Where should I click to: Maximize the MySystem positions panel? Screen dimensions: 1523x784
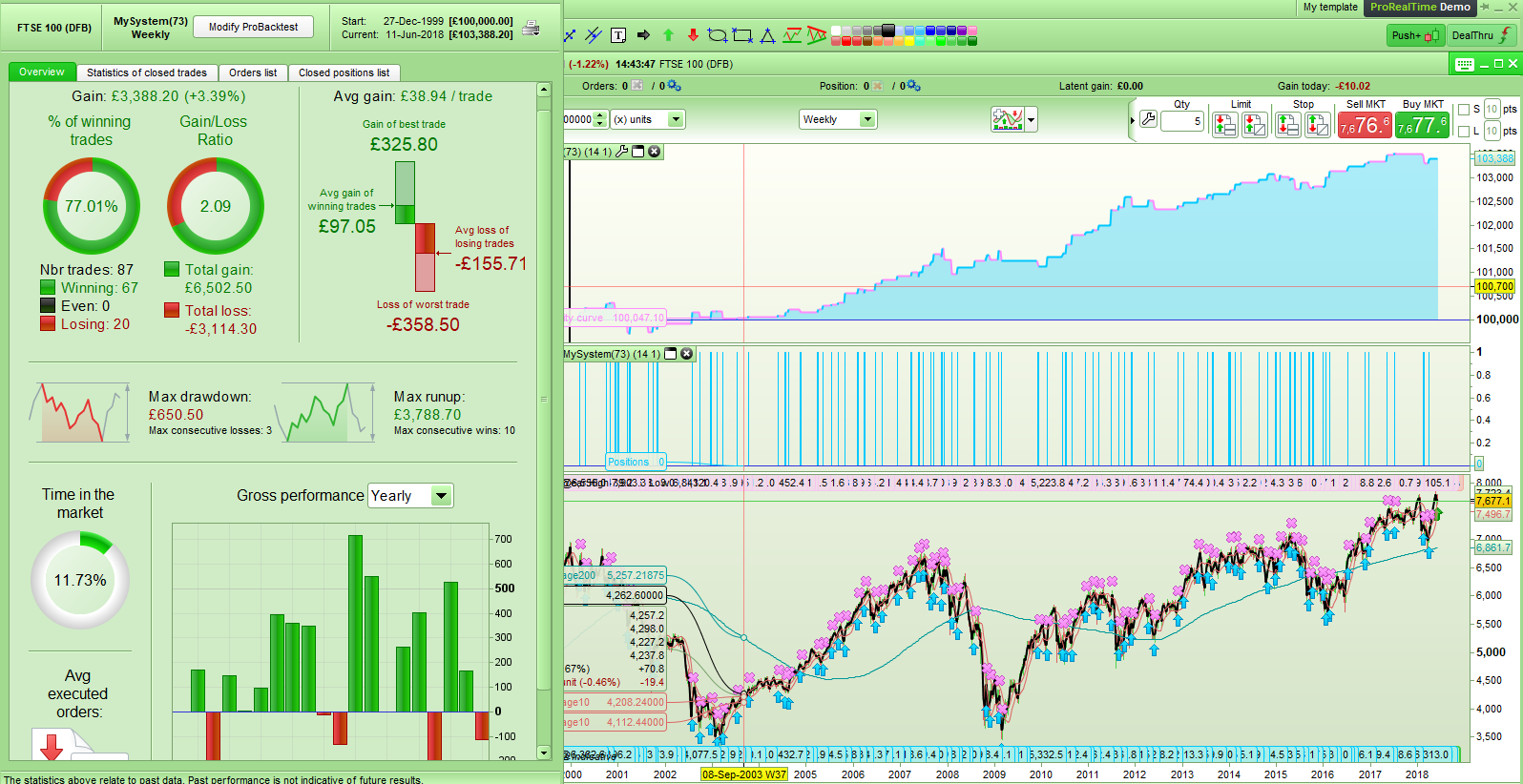[x=671, y=354]
